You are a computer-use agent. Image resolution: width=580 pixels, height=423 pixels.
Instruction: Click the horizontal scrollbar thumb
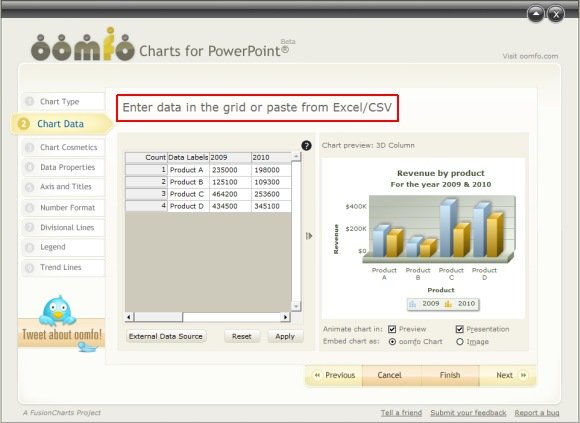[158, 317]
